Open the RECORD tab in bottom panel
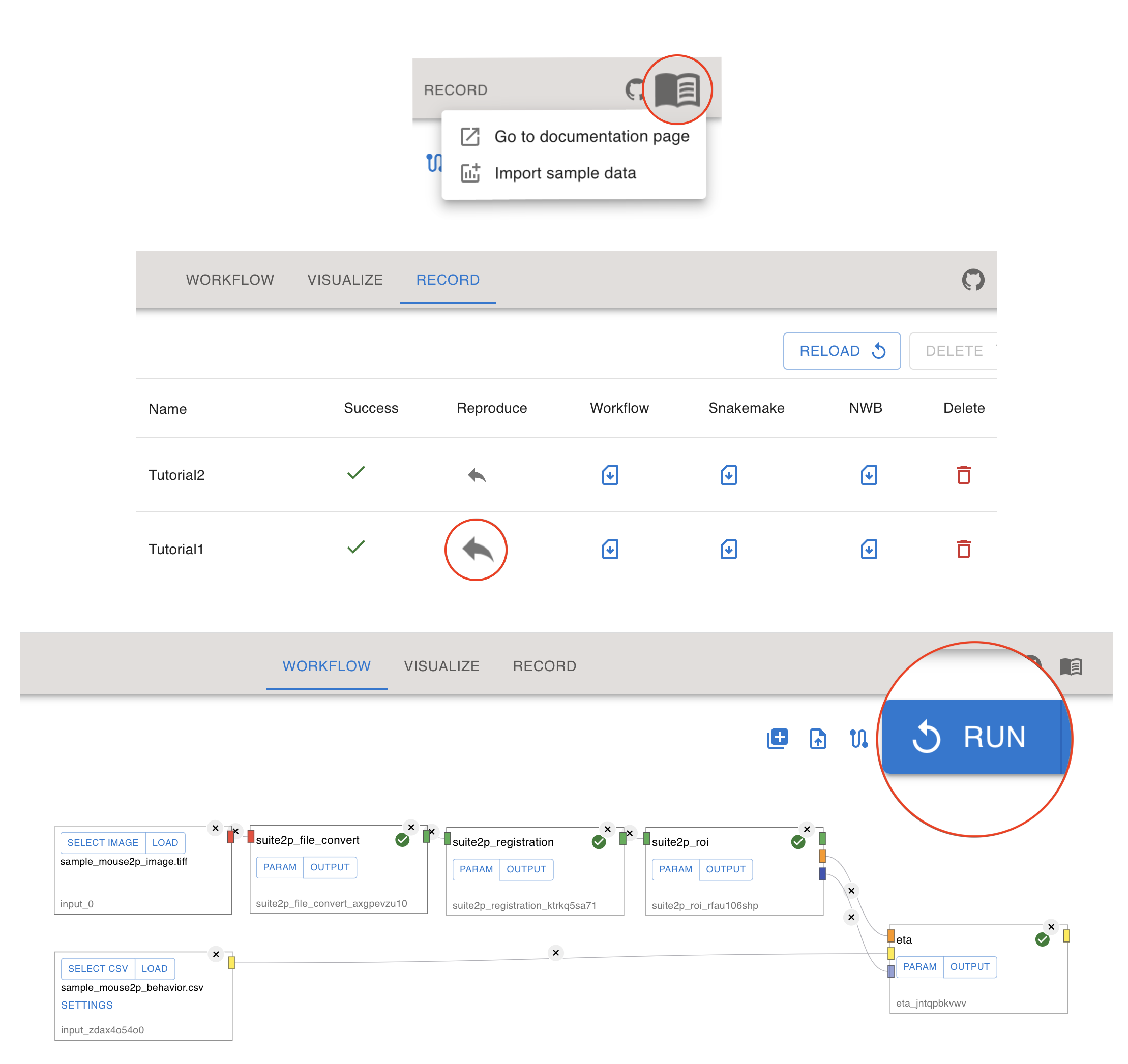Screen dimensions: 1128x1064 [544, 666]
